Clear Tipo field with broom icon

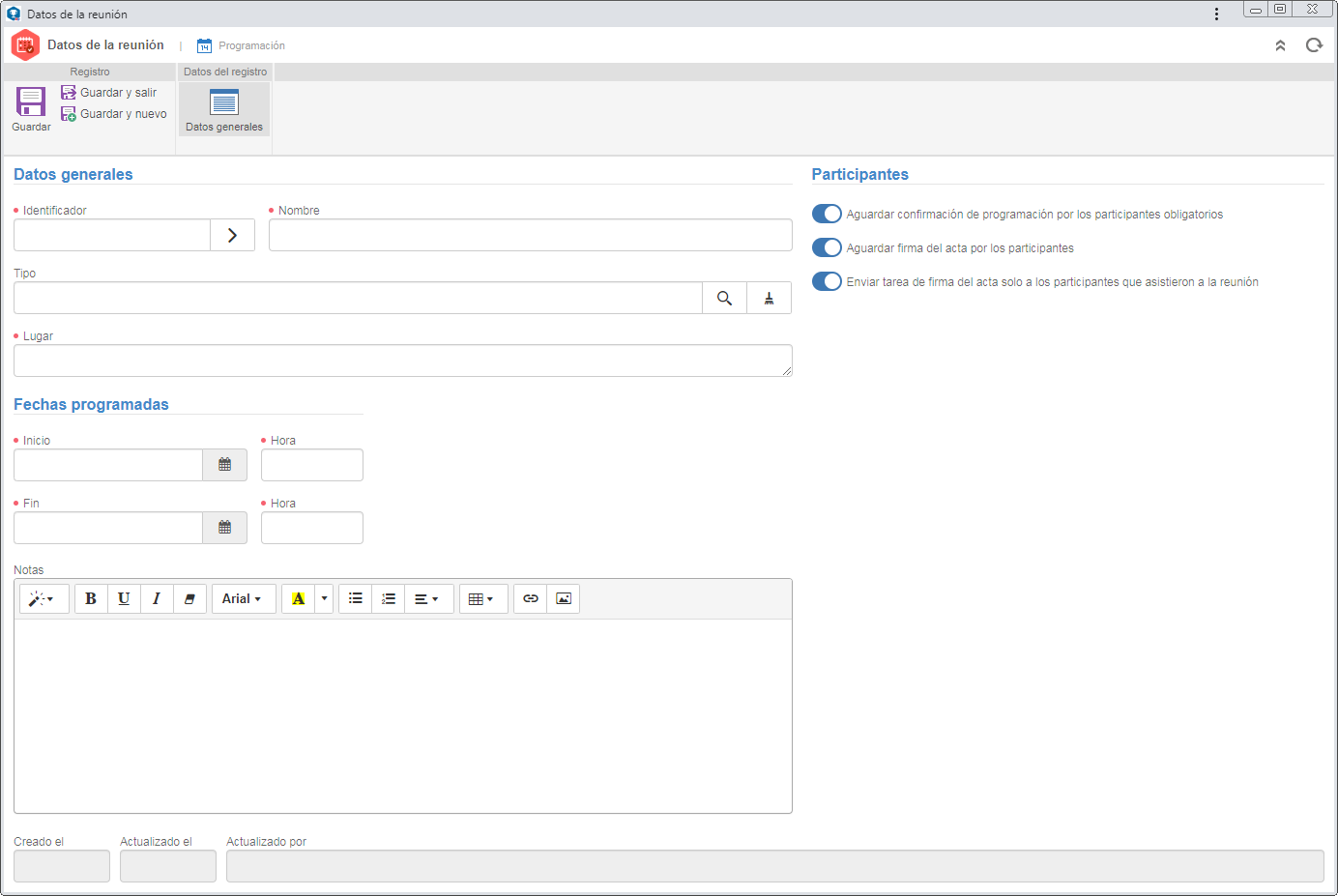point(770,298)
